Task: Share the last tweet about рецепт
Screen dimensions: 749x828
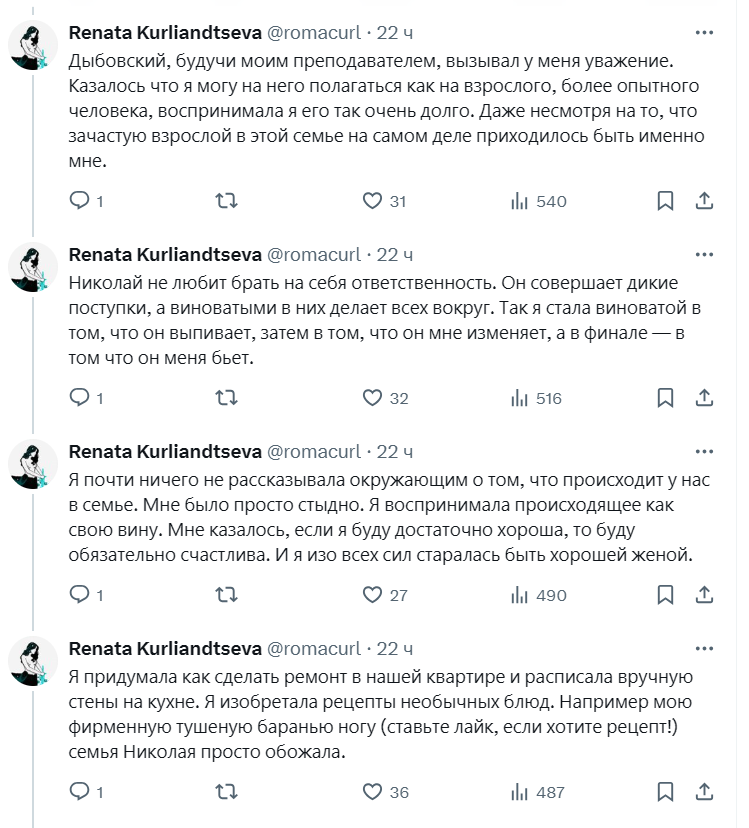Action: coord(704,792)
